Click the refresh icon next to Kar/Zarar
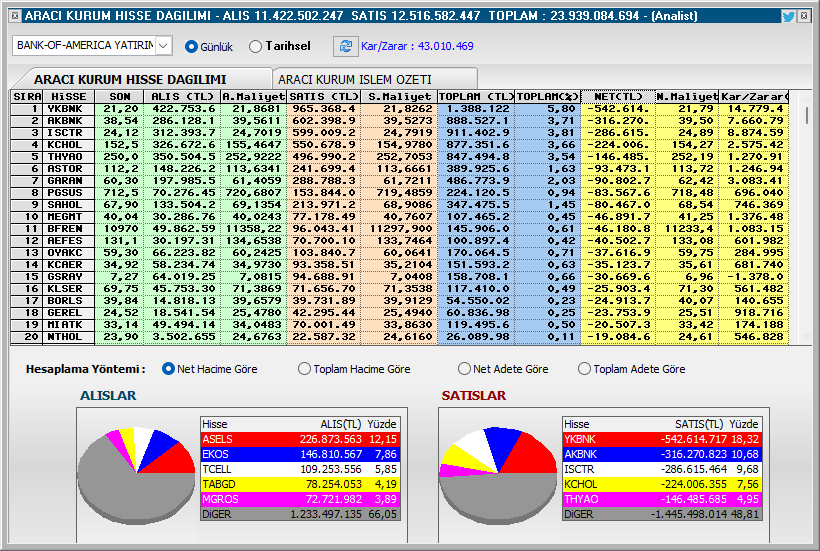This screenshot has height=551, width=820. (x=346, y=46)
